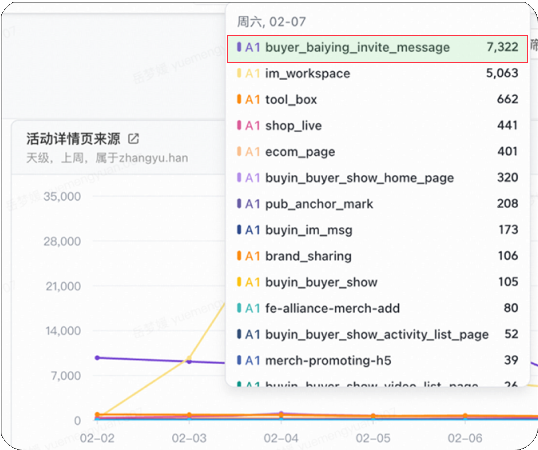Click the 02-05 x-axis date label
The height and width of the screenshot is (450, 538).
(x=373, y=438)
